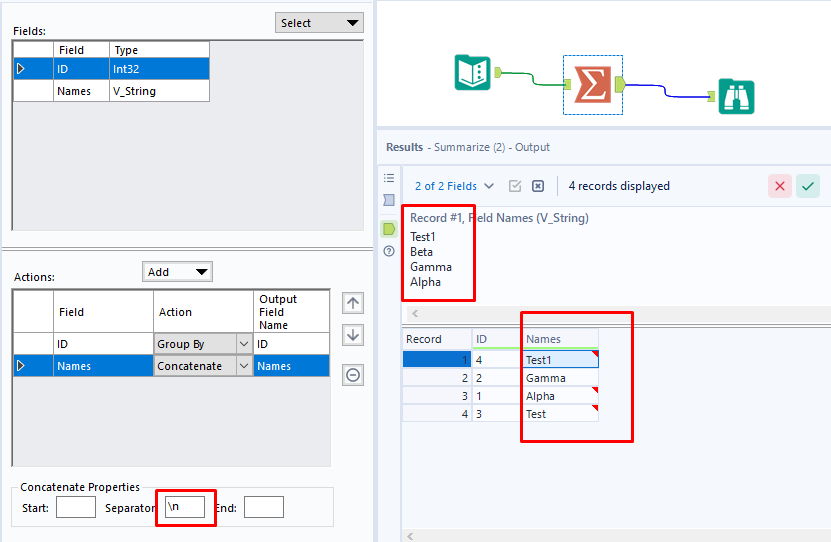
Task: Select record number 3 row header
Action: coord(437,396)
